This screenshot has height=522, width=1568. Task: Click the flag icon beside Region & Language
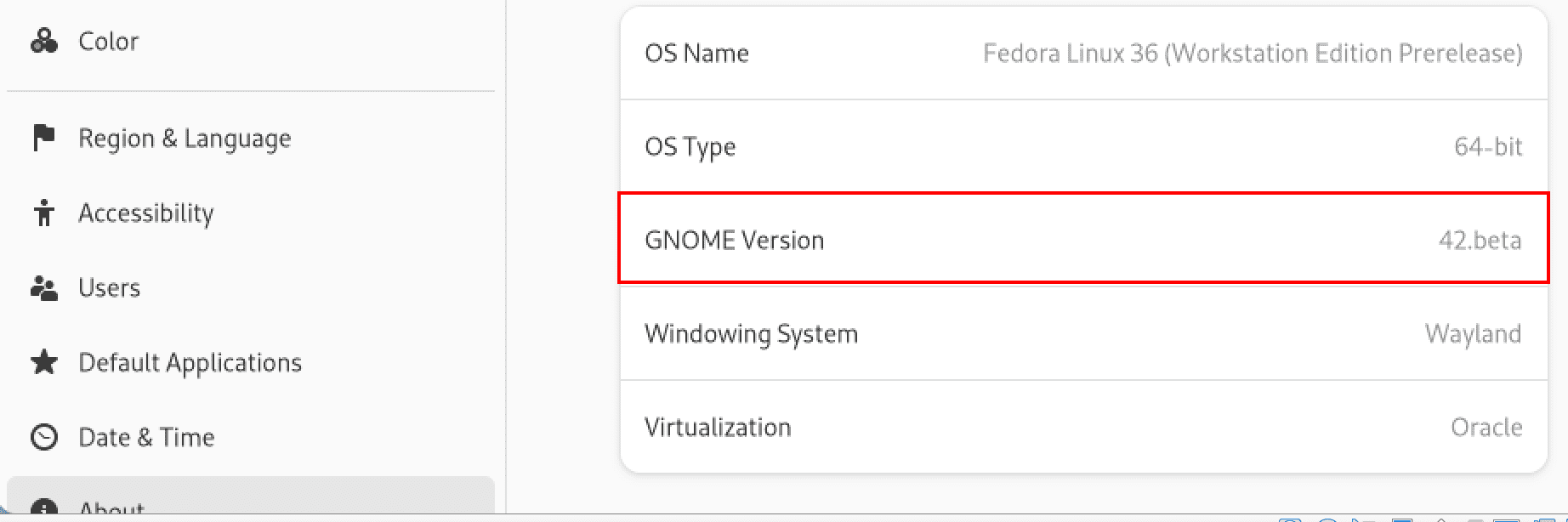pyautogui.click(x=43, y=138)
